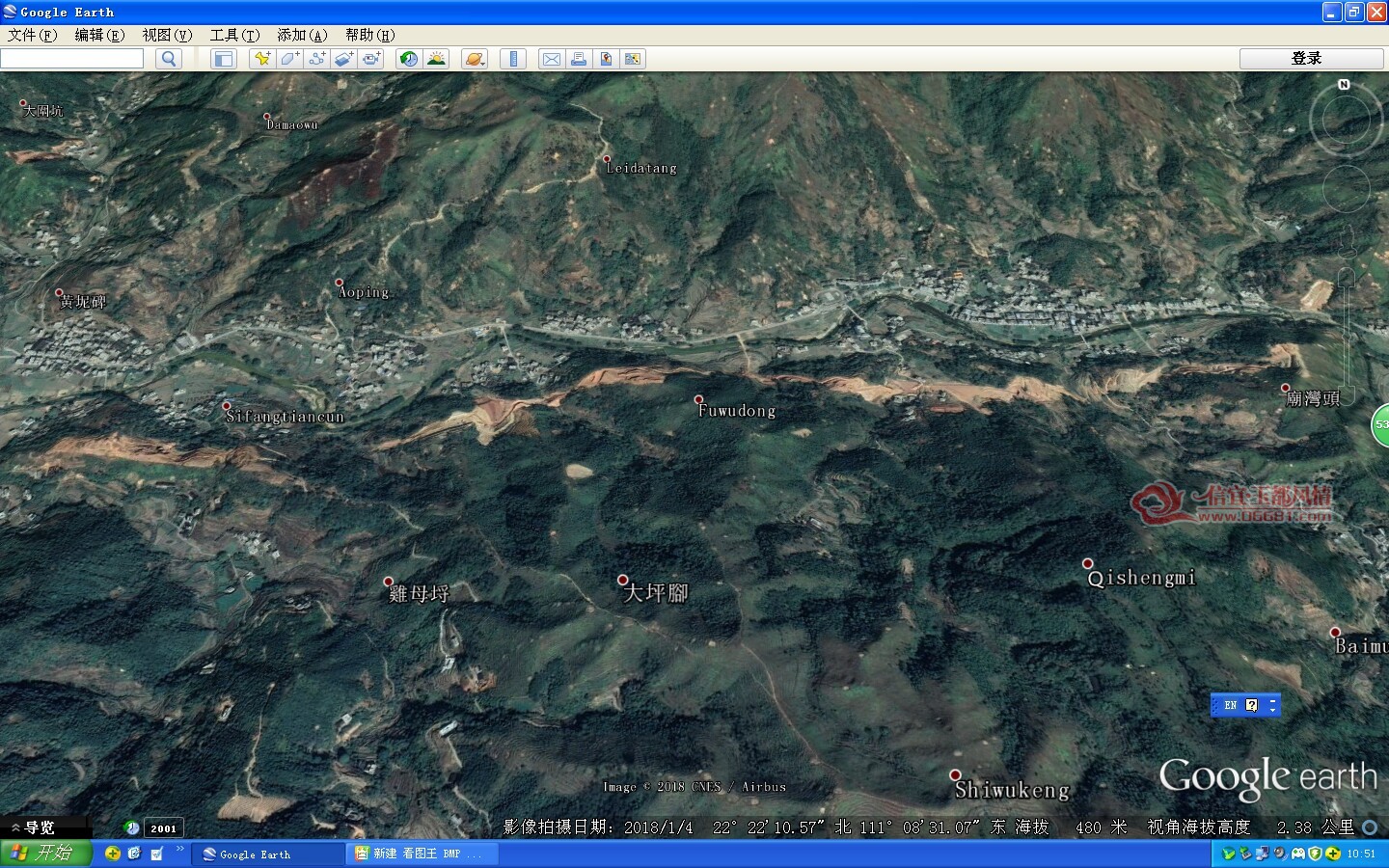Screen dimensions: 1389x868
Task: Click the Leidatang placemark label
Action: pyautogui.click(x=641, y=168)
